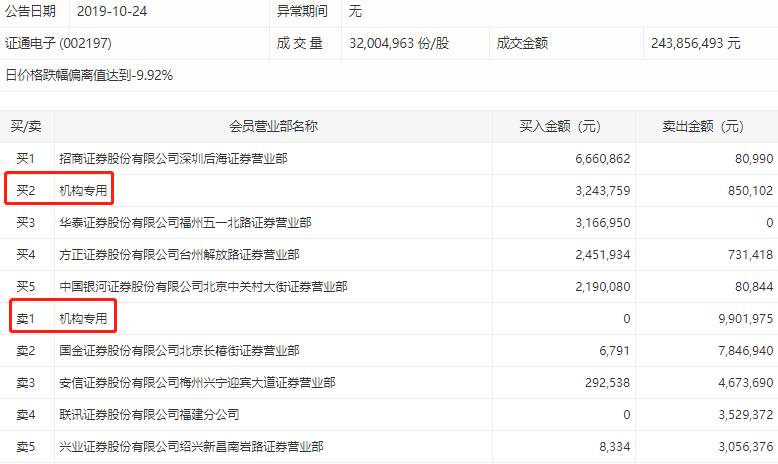Click the 成交量 value 32,004,963 份/股
Screen dimensions: 778x464
(x=400, y=44)
